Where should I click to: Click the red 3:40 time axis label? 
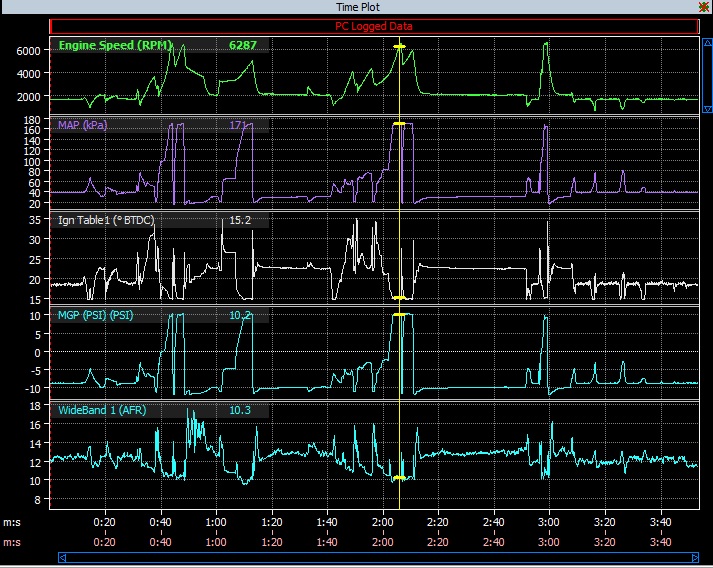click(660, 542)
